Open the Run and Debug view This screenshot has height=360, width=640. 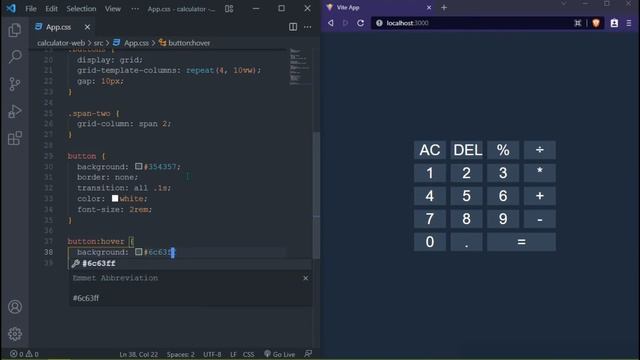[x=15, y=111]
